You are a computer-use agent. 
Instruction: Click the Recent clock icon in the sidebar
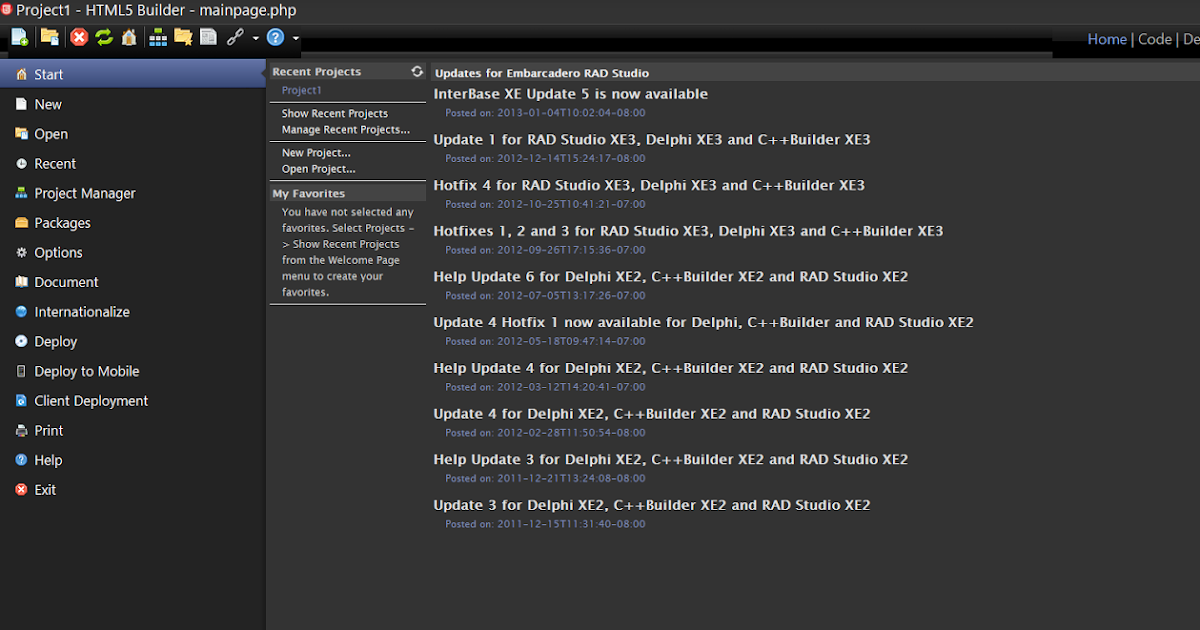point(21,163)
